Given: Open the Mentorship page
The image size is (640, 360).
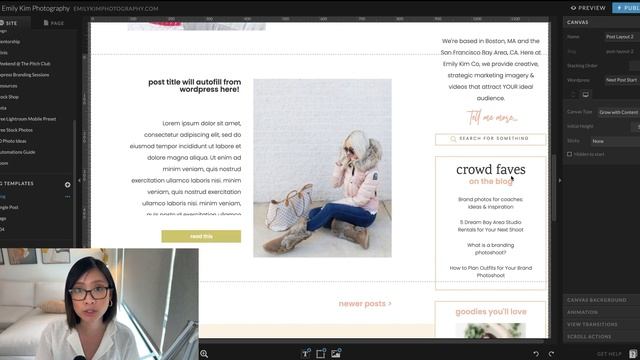Looking at the screenshot, I should (10, 42).
